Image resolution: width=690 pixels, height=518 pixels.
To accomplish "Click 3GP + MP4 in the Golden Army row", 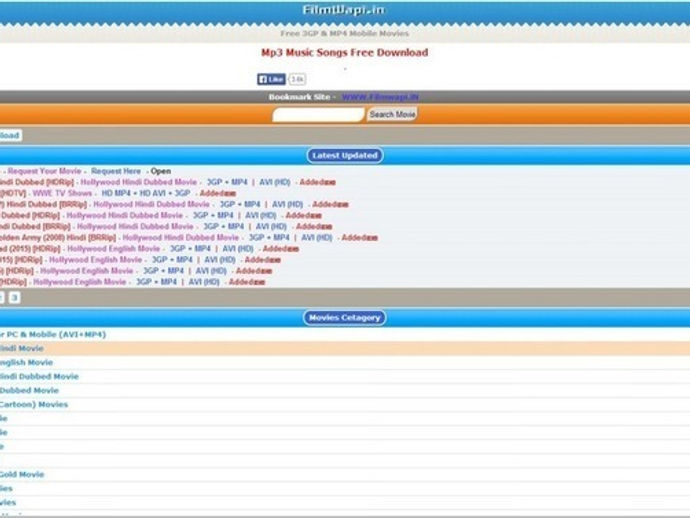I will point(269,238).
